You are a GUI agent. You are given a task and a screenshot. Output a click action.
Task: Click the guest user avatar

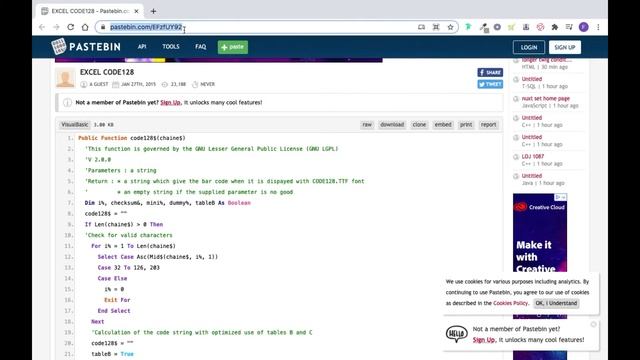coord(65,78)
